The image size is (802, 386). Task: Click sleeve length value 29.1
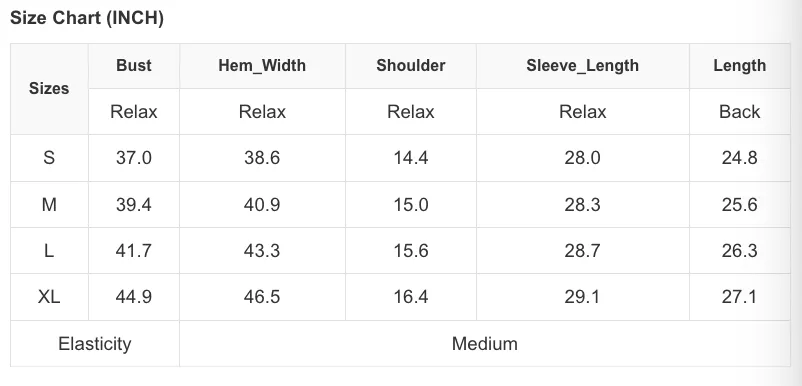(583, 297)
